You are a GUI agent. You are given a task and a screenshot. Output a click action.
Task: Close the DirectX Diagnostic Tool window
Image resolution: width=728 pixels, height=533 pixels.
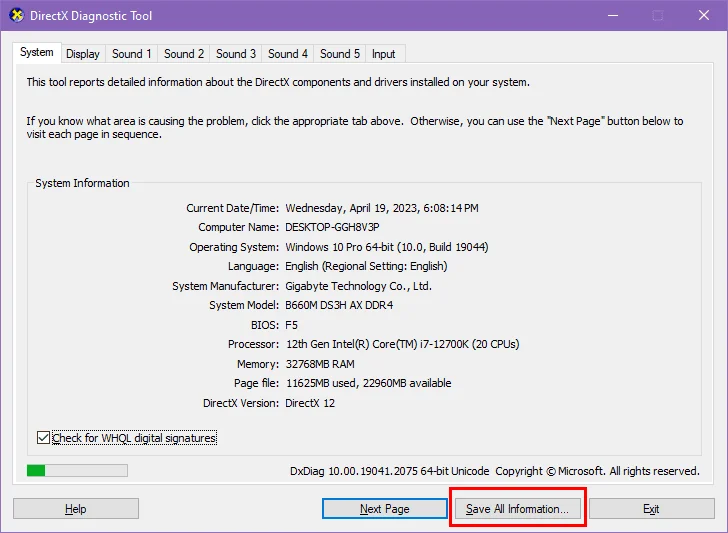point(703,15)
